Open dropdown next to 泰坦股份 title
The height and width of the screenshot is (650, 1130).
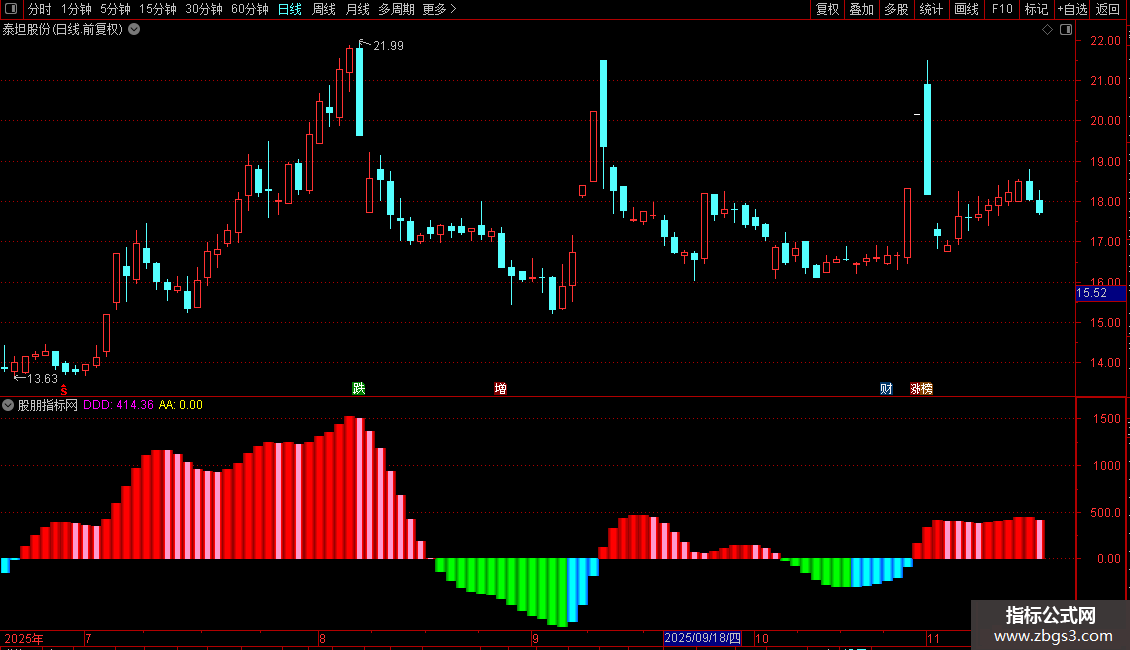[x=134, y=30]
